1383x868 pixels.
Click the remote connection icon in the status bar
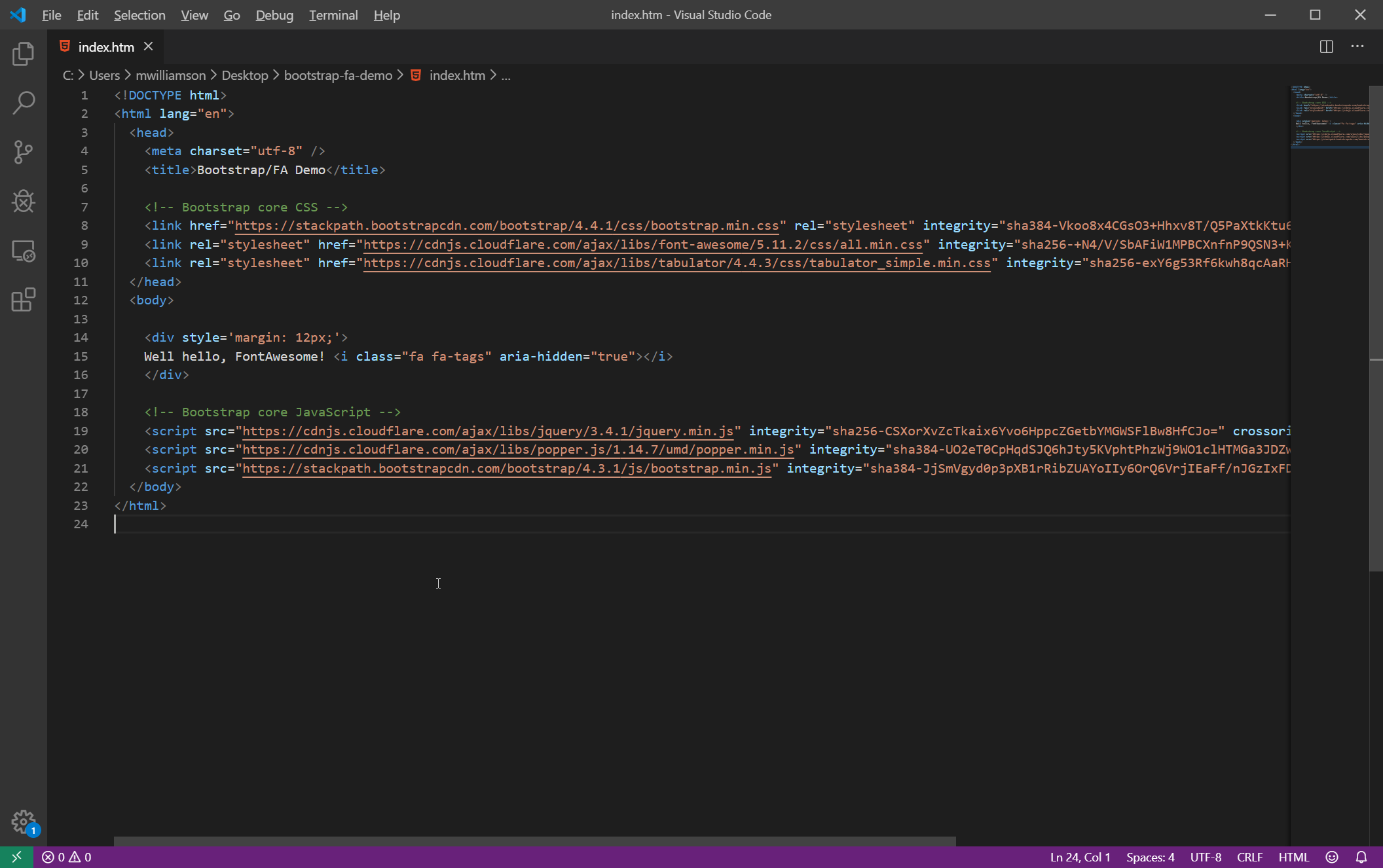tap(16, 856)
